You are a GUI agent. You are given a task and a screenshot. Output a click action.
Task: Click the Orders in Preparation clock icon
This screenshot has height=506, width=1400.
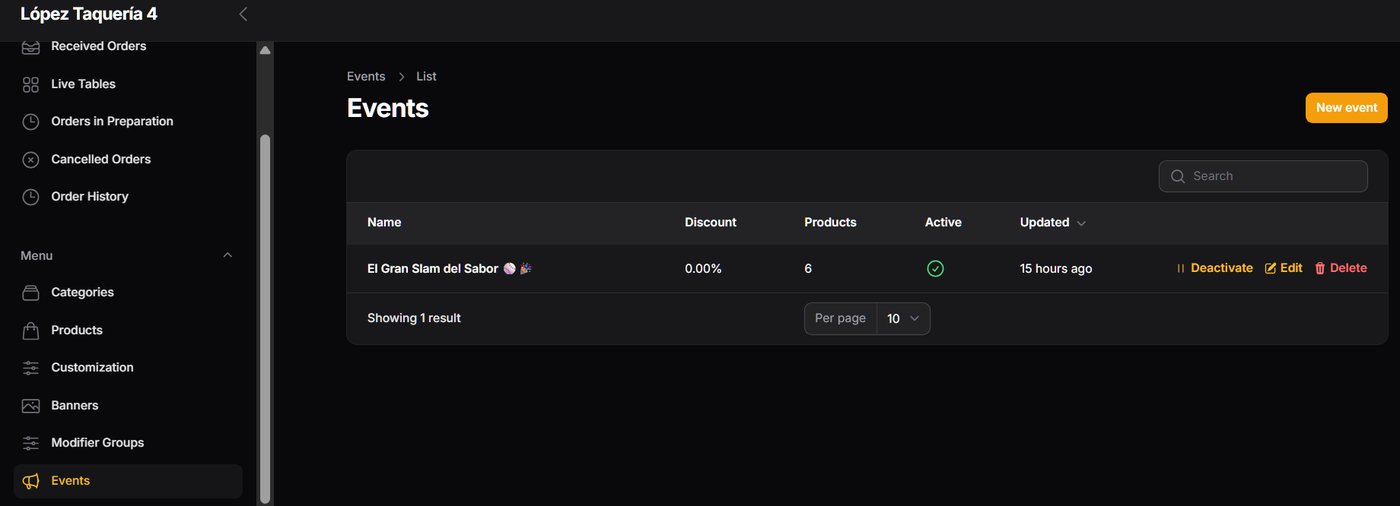point(31,122)
